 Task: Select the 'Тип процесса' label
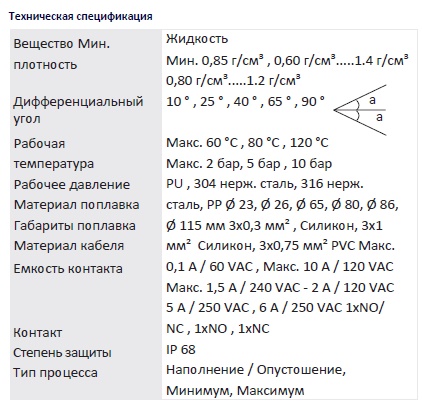point(55,373)
